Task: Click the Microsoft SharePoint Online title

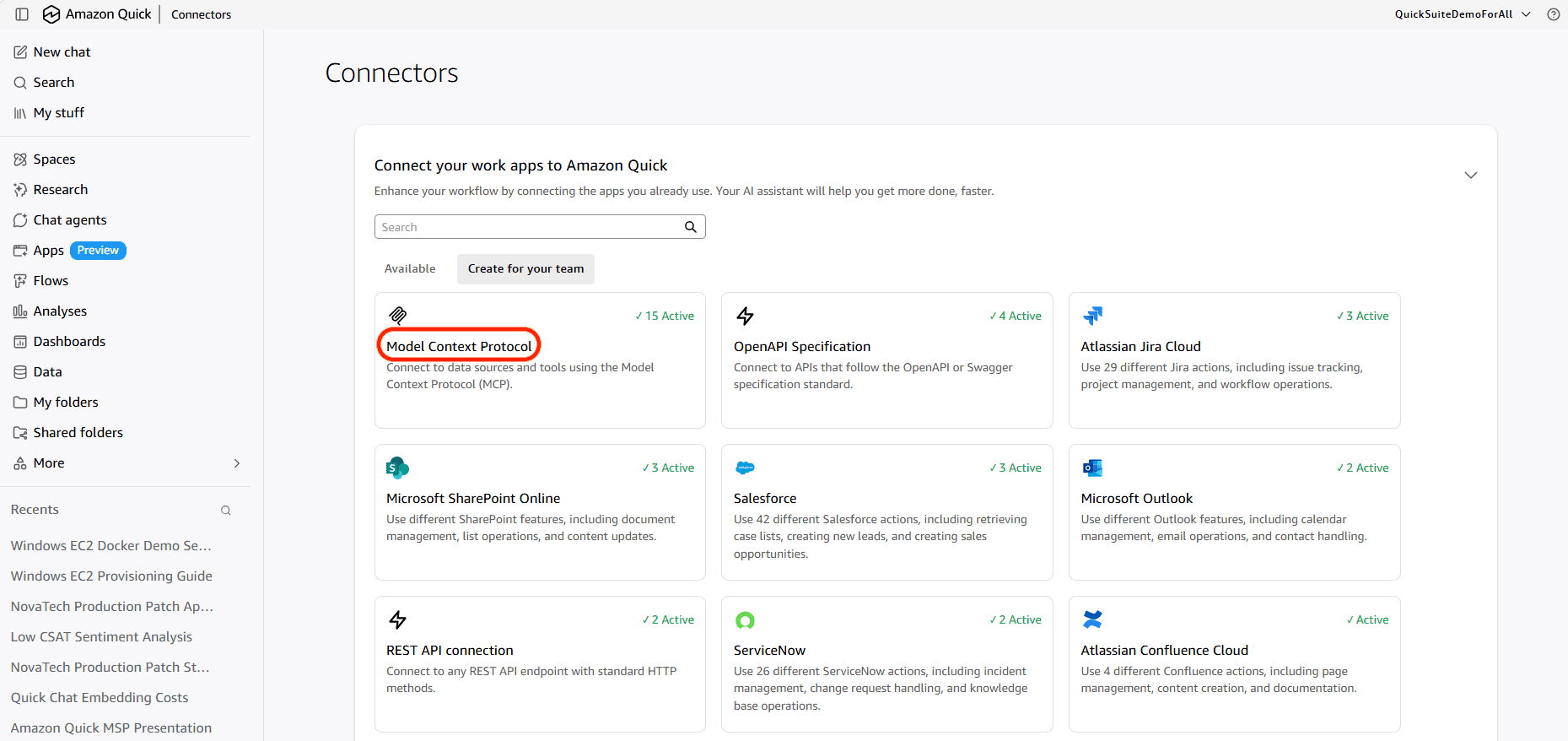Action: tap(473, 499)
